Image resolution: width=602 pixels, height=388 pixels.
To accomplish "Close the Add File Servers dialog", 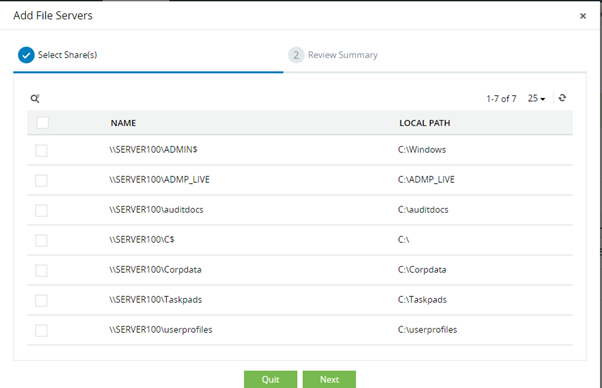I will tap(583, 16).
